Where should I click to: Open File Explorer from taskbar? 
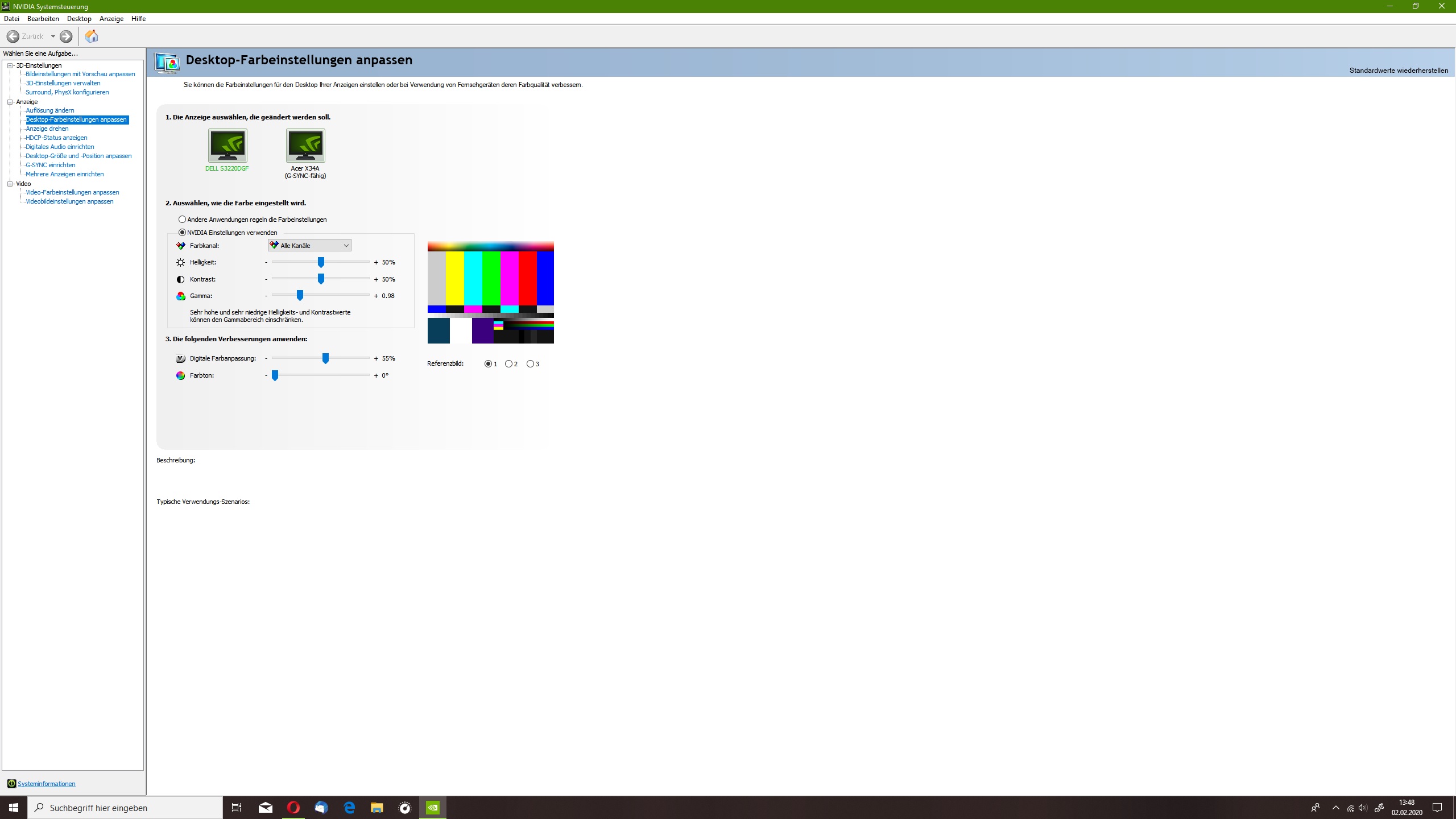click(377, 808)
